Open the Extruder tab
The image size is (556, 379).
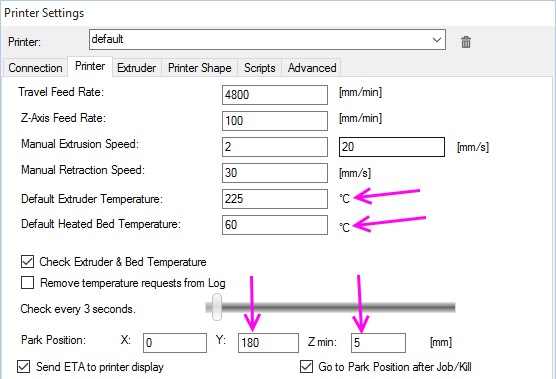(x=137, y=68)
